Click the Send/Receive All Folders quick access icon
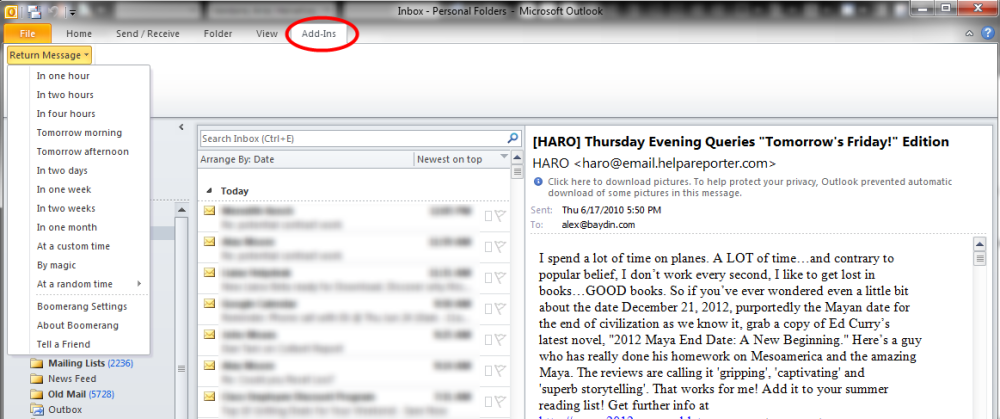Image resolution: width=1000 pixels, height=419 pixels. pyautogui.click(x=34, y=11)
